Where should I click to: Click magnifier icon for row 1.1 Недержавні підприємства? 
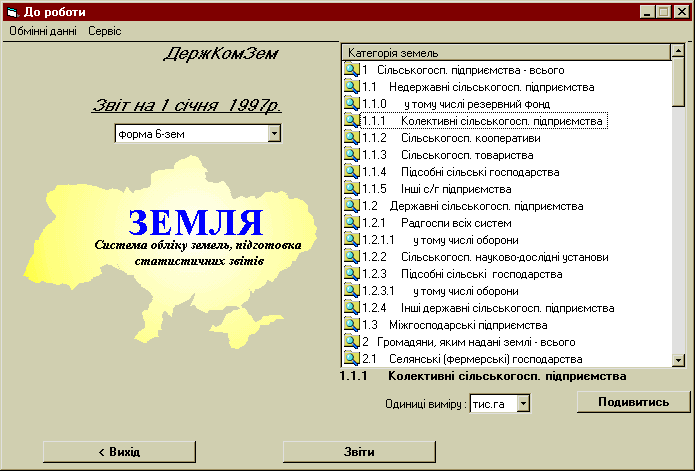point(351,87)
